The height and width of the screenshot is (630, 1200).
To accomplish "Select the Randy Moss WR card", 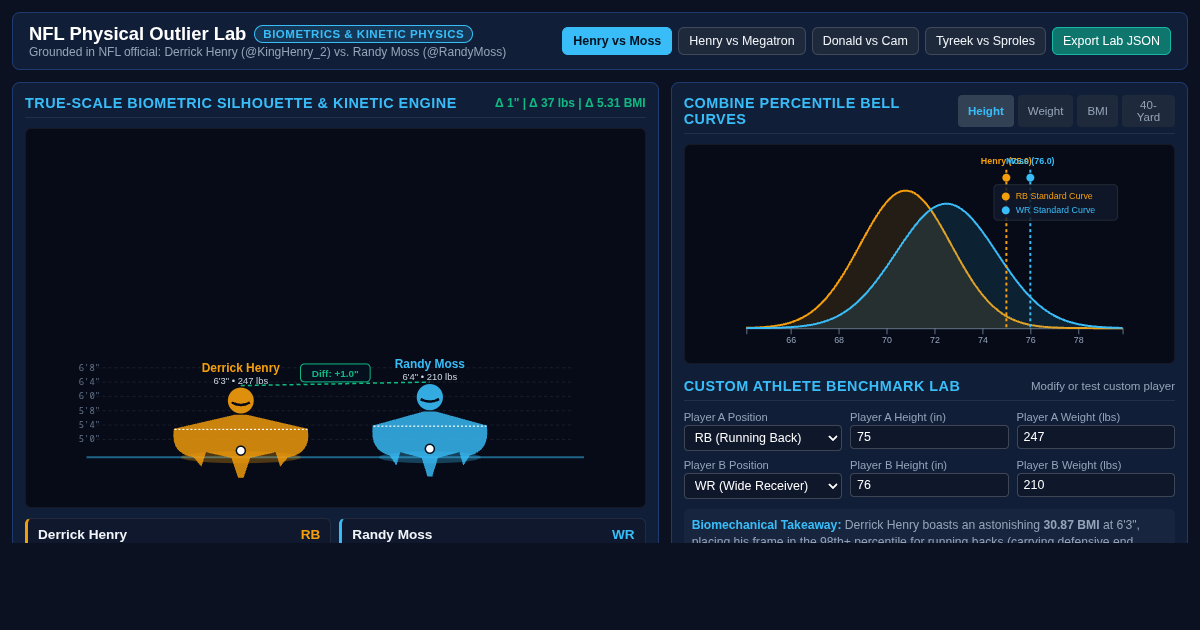I will 492,532.
